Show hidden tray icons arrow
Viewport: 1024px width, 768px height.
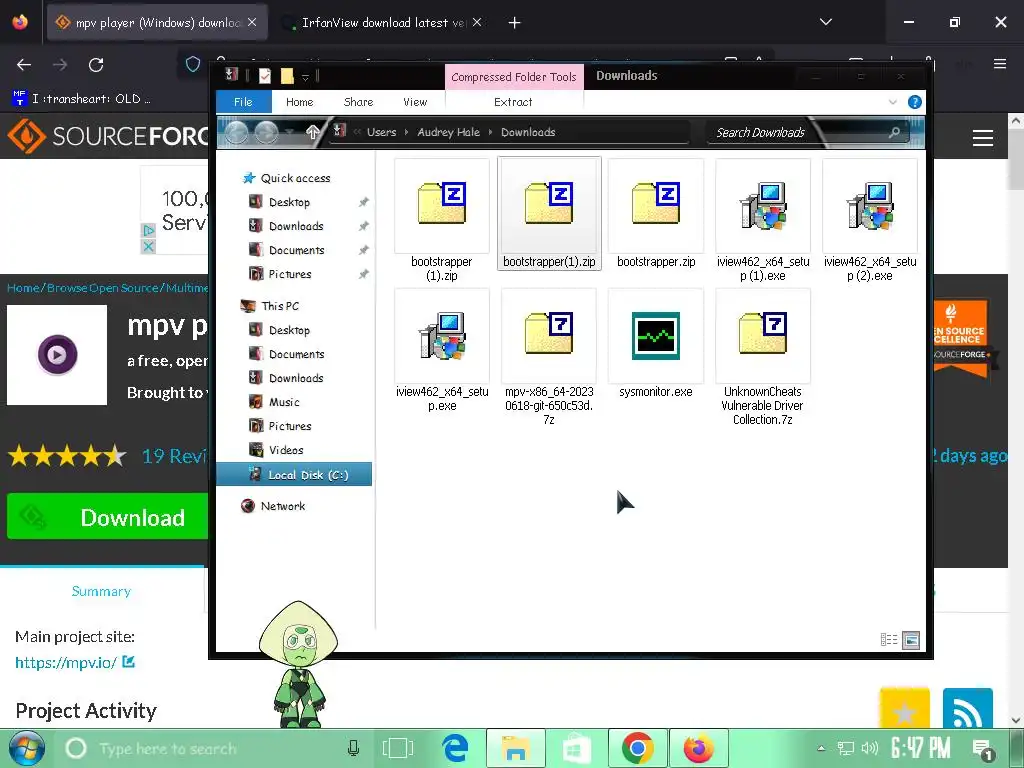[x=822, y=748]
